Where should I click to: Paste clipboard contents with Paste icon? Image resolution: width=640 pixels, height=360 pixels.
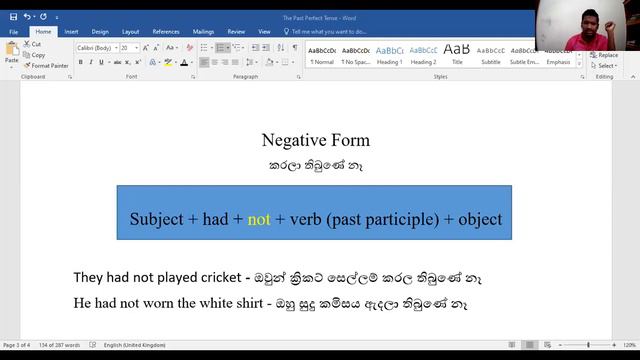(12, 49)
